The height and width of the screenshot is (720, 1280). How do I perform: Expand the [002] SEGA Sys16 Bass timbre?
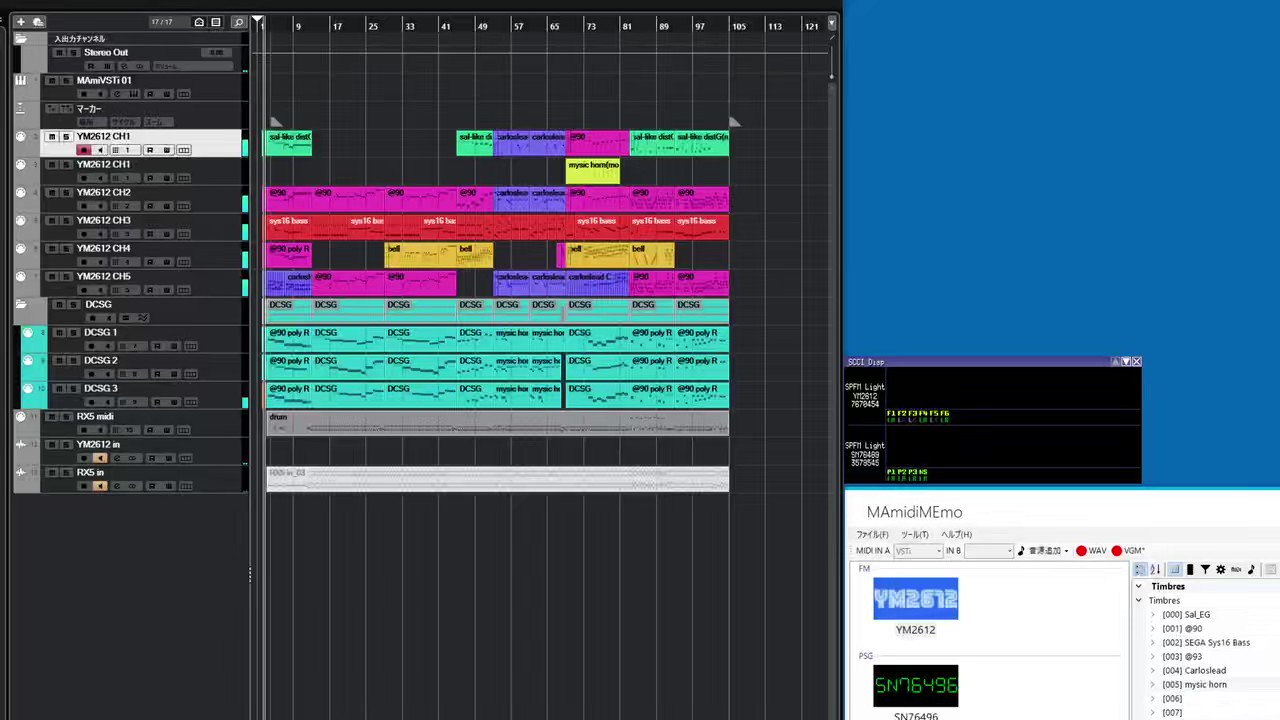pos(1153,643)
